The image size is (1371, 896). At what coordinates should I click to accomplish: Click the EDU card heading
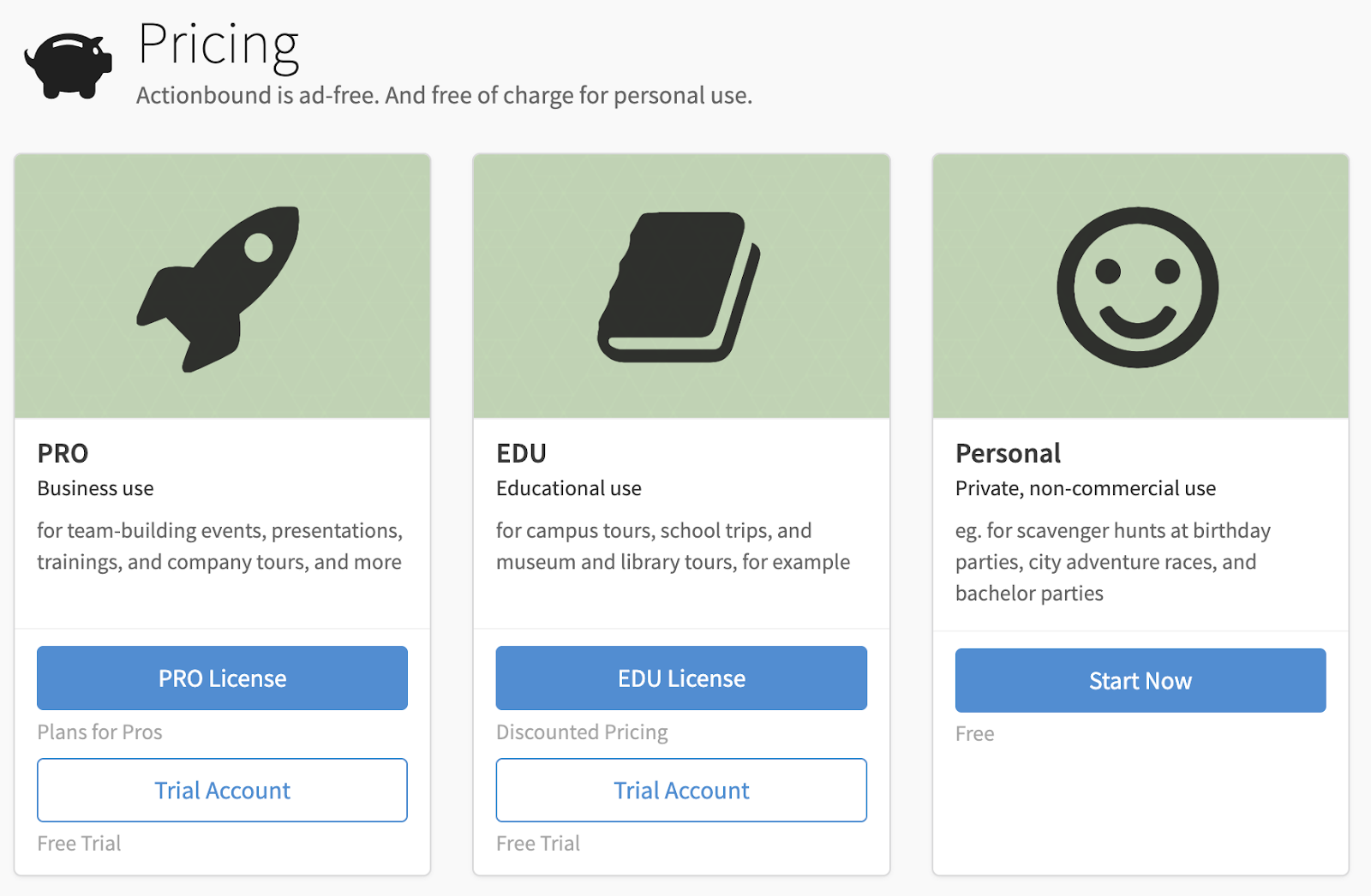[x=521, y=453]
